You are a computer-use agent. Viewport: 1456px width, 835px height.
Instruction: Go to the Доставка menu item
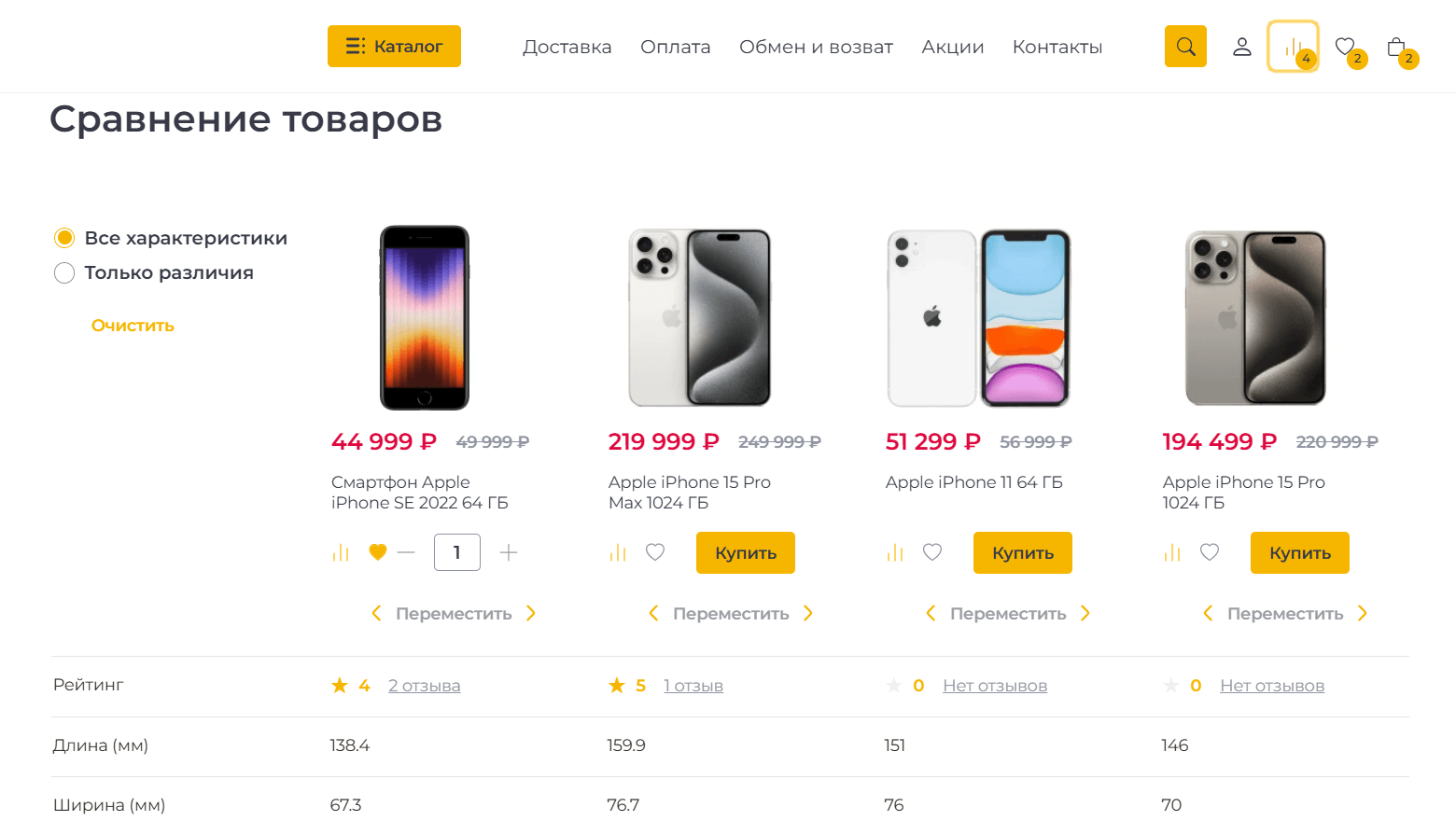click(x=567, y=47)
